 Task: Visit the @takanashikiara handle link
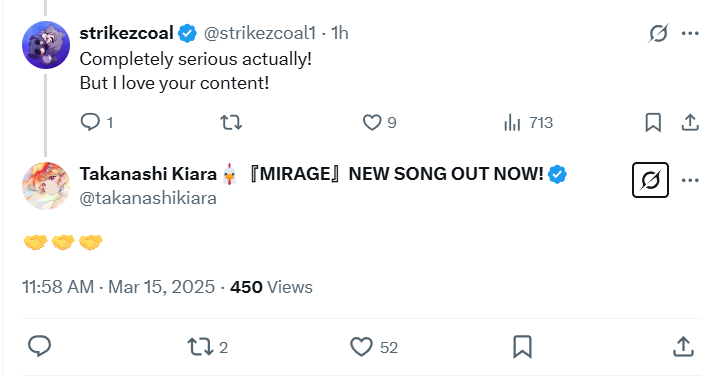tap(148, 198)
